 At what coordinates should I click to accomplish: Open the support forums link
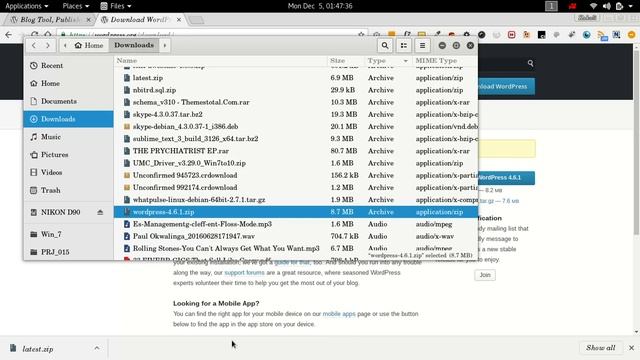[244, 273]
